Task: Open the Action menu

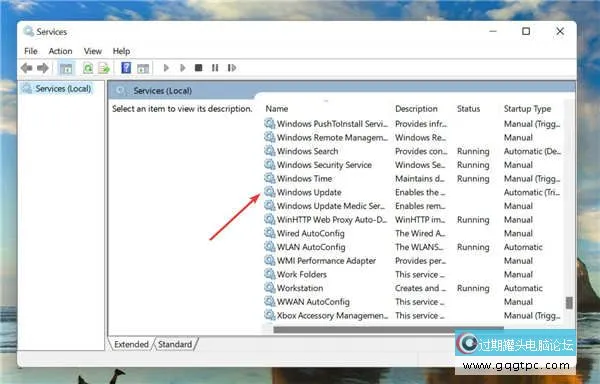Action: tap(60, 51)
